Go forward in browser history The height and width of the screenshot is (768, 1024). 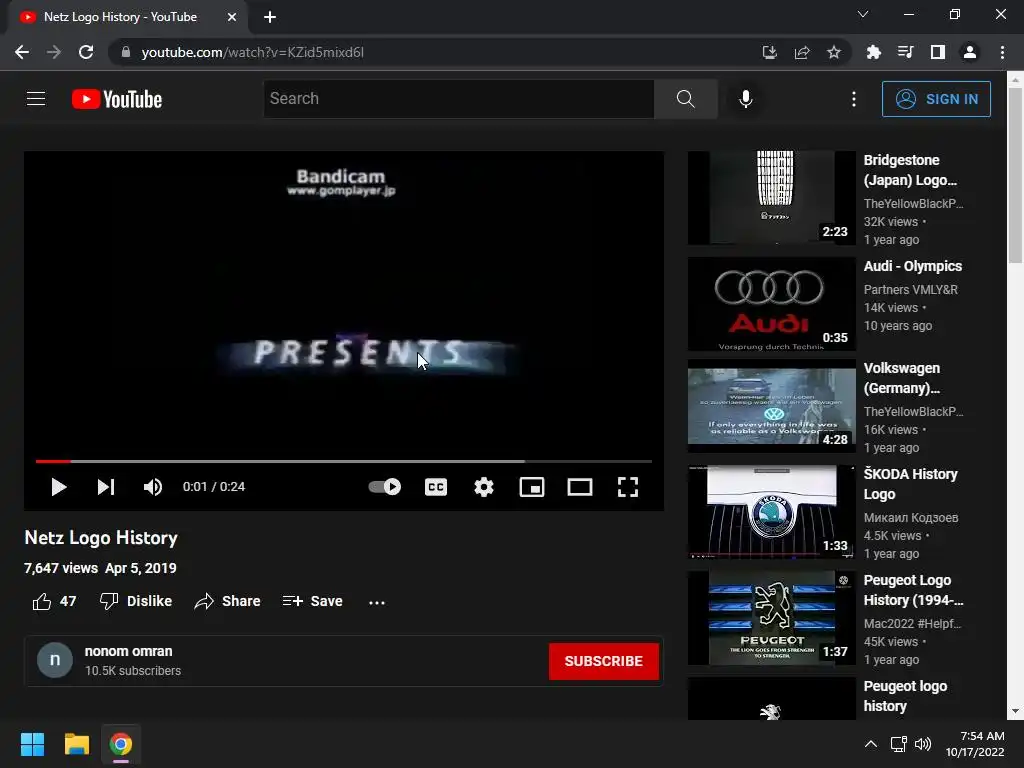pyautogui.click(x=54, y=52)
